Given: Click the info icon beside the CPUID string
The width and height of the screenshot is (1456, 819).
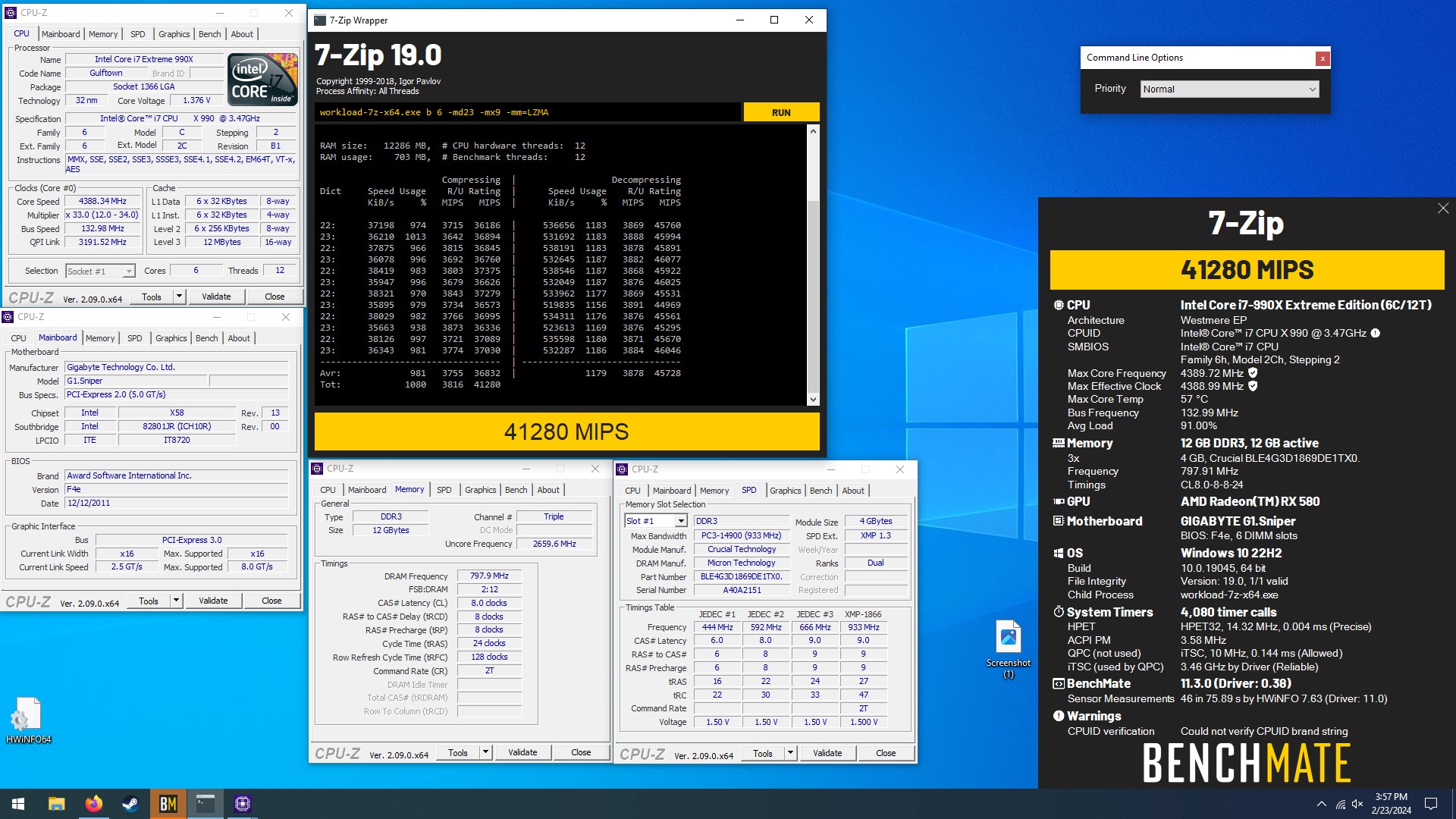Looking at the screenshot, I should point(1375,333).
